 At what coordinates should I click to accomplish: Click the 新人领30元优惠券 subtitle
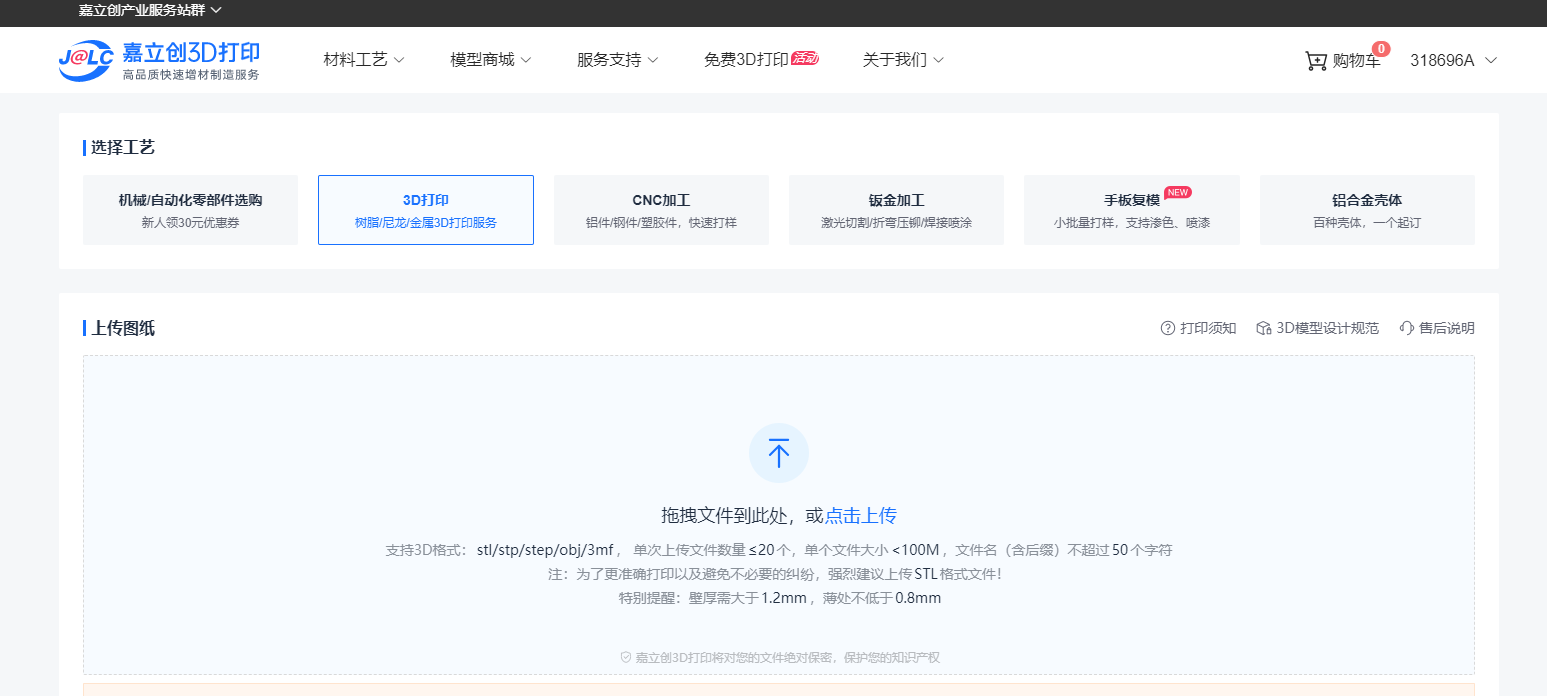click(x=190, y=223)
